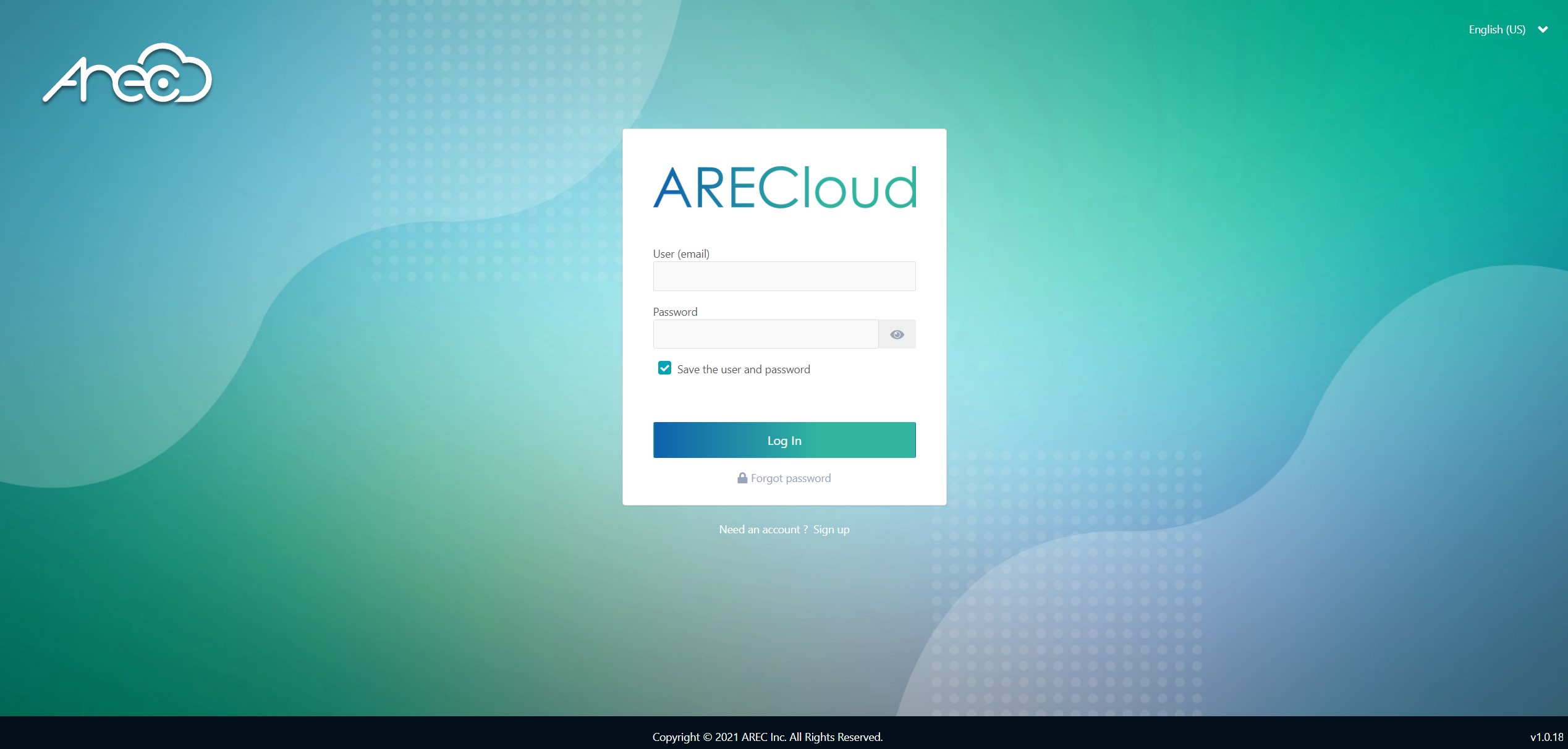Click the copyright notice text
Viewport: 1568px width, 749px height.
point(768,737)
